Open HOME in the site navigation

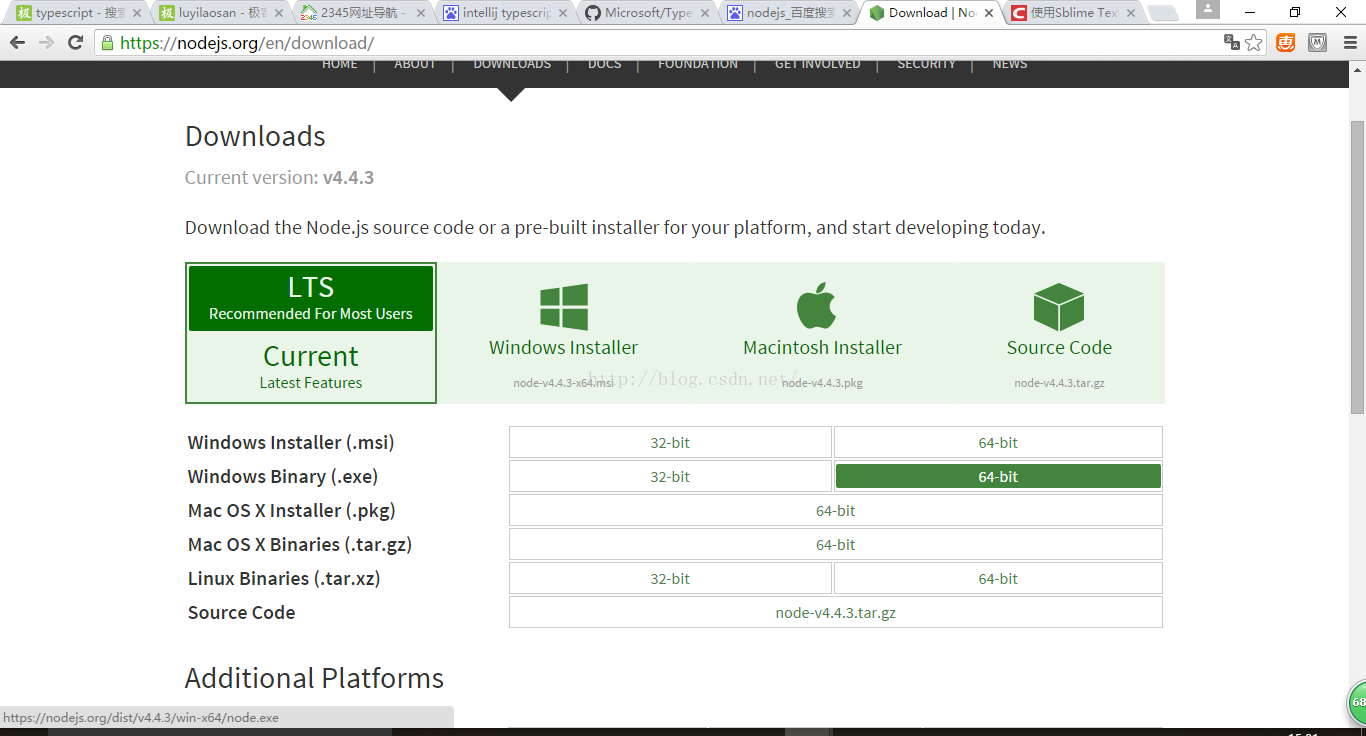[x=339, y=64]
